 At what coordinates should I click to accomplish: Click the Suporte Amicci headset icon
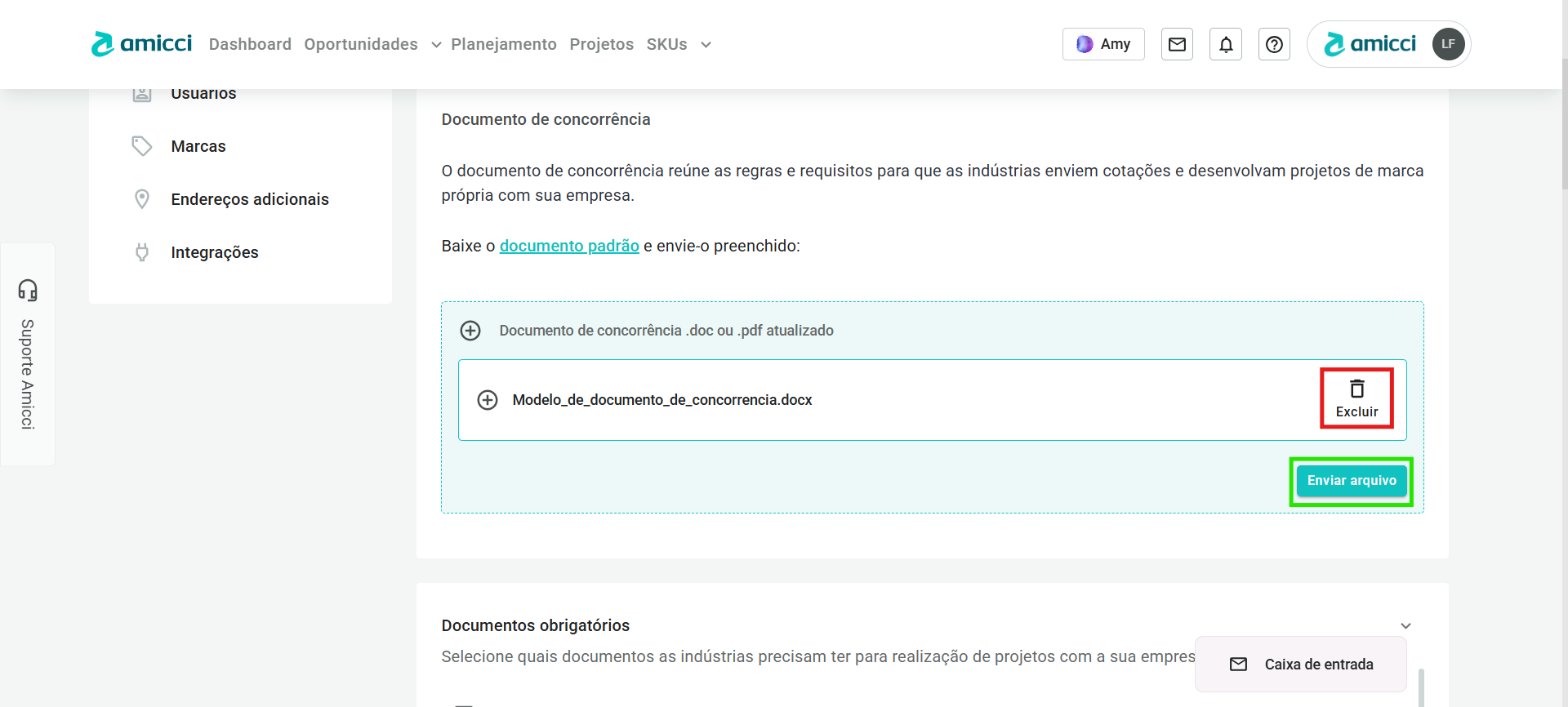click(x=28, y=291)
